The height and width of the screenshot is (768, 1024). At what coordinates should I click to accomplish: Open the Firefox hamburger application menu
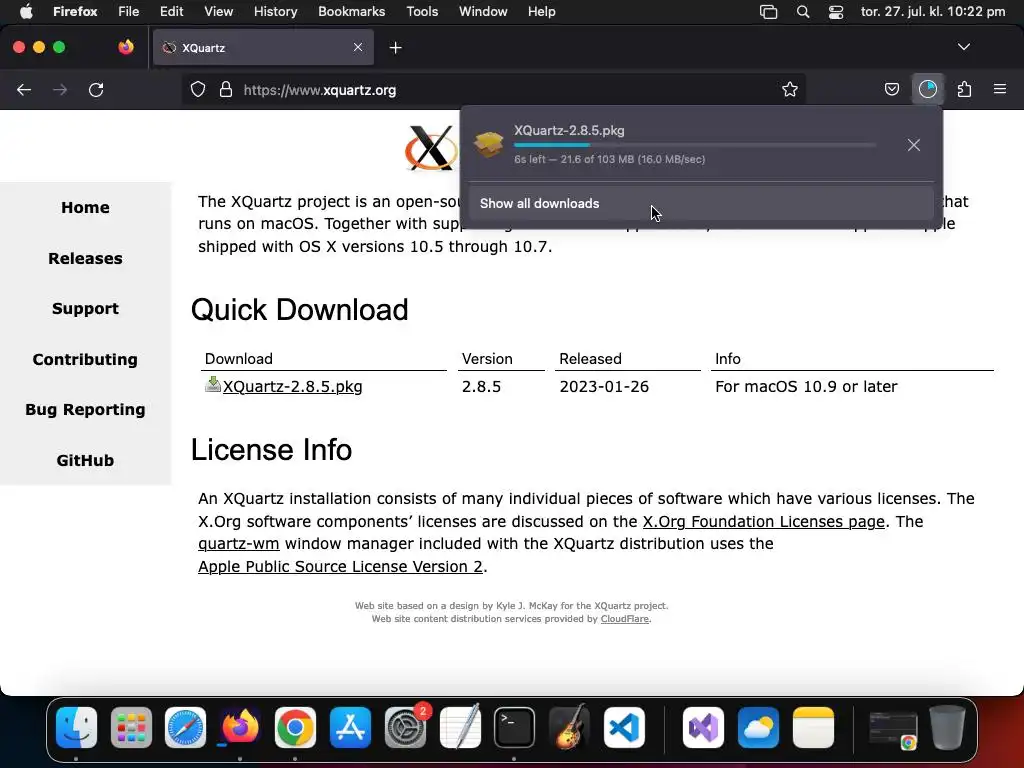tap(1000, 89)
